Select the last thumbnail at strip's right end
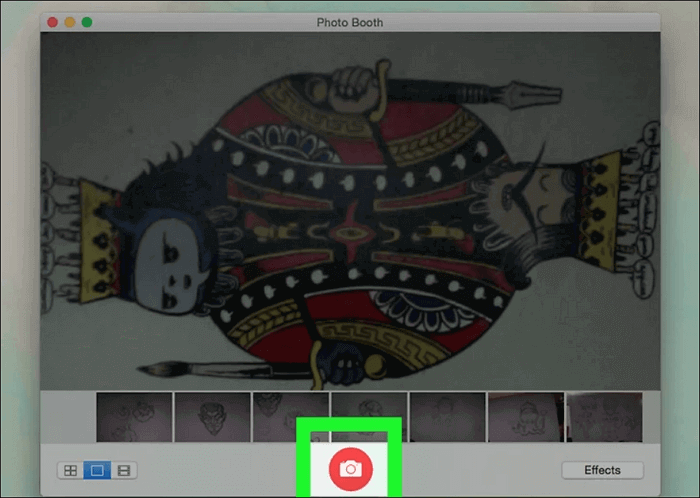This screenshot has height=498, width=700. (603, 415)
